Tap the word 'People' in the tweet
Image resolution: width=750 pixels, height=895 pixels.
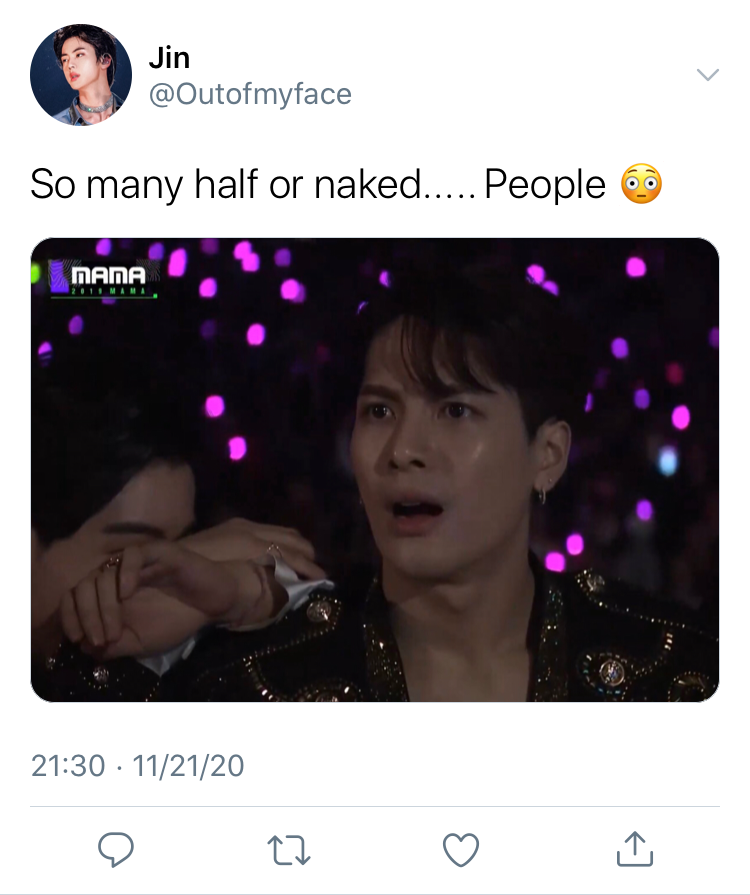(545, 184)
